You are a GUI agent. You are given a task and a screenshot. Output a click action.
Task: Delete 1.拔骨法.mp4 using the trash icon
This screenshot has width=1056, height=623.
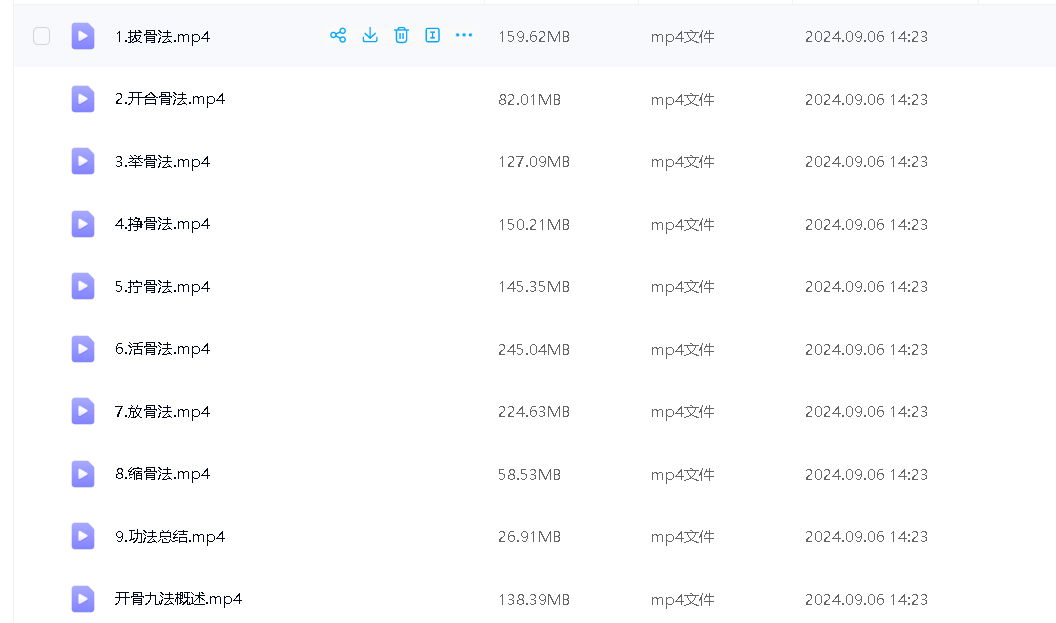tap(401, 36)
